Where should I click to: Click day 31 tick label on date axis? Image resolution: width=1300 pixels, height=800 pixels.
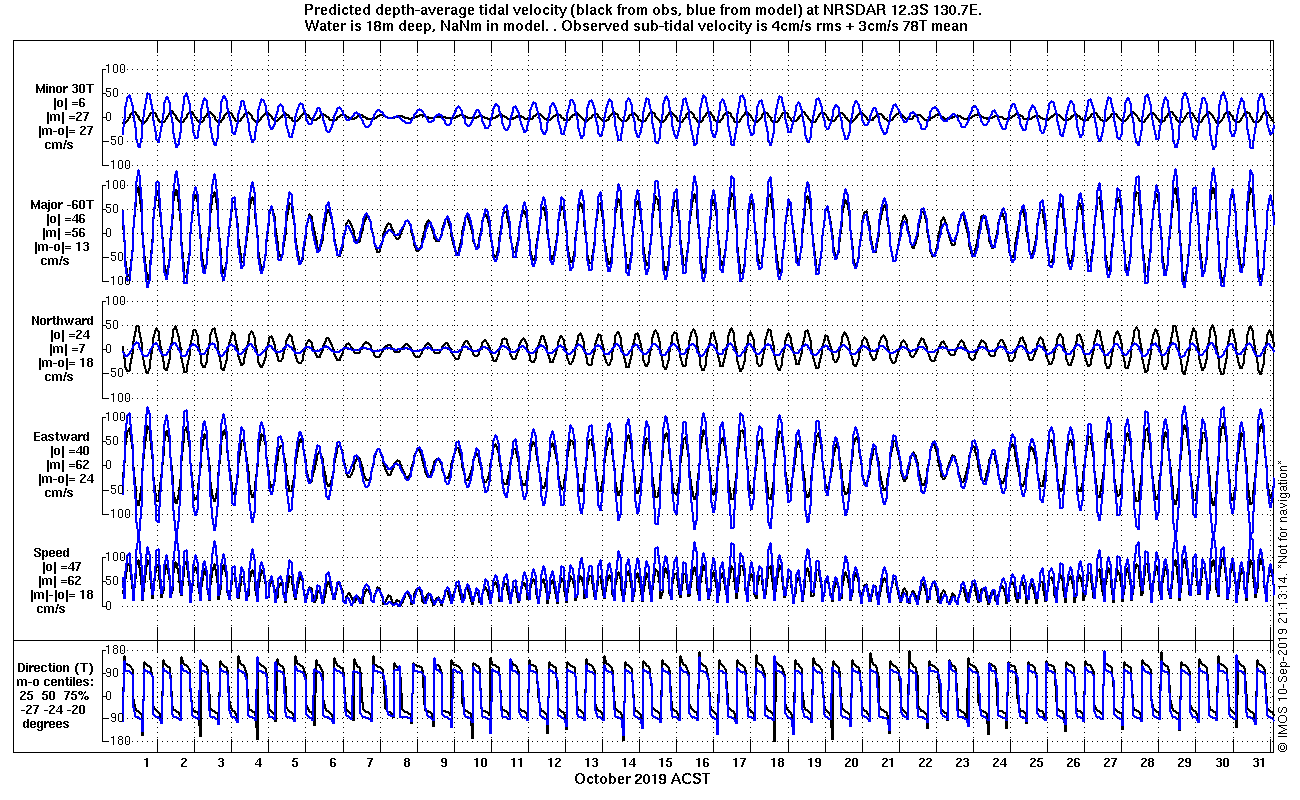(x=1258, y=762)
